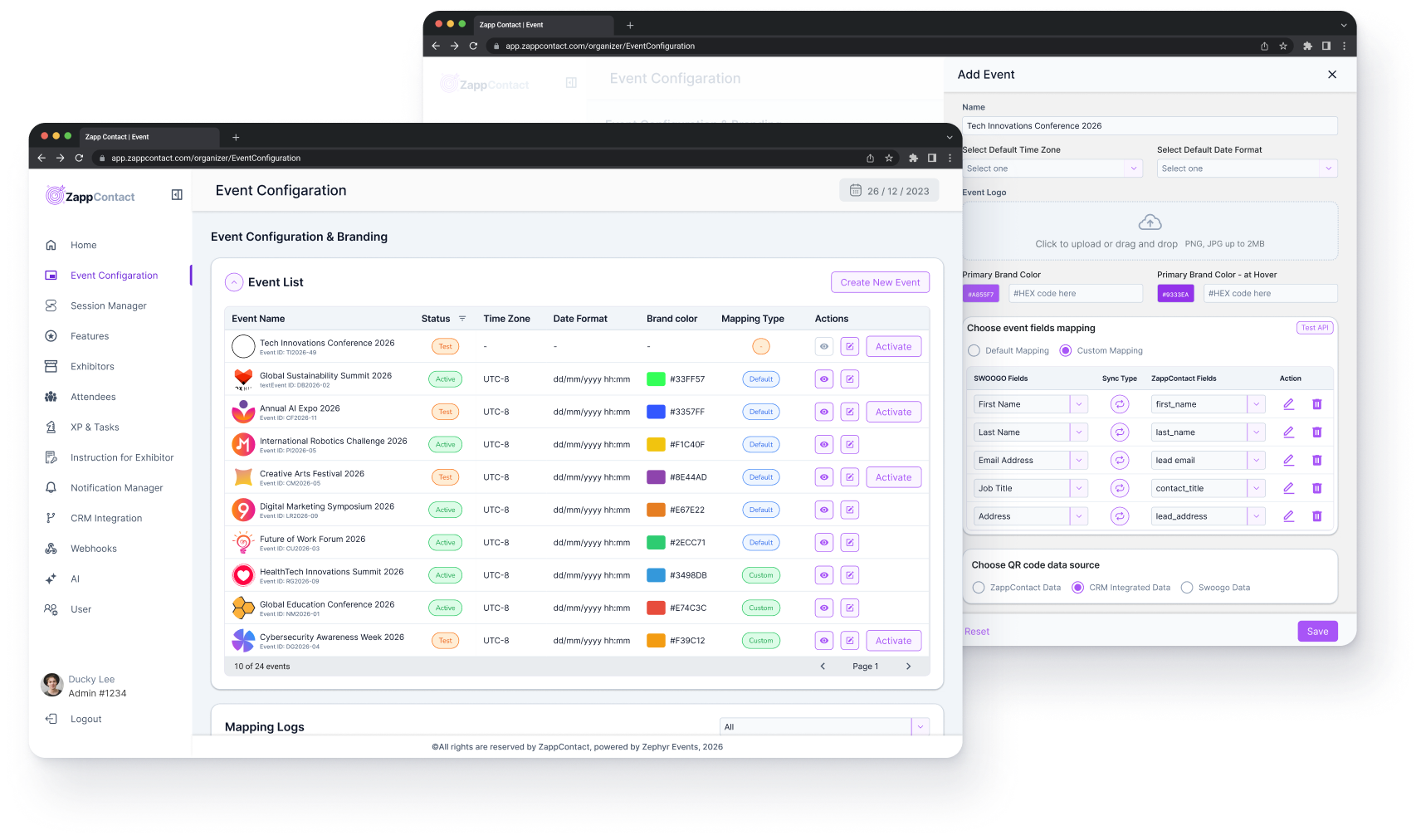Click the #33FF57 brand color swatch
Image resolution: width=1421 pixels, height=840 pixels.
[656, 379]
